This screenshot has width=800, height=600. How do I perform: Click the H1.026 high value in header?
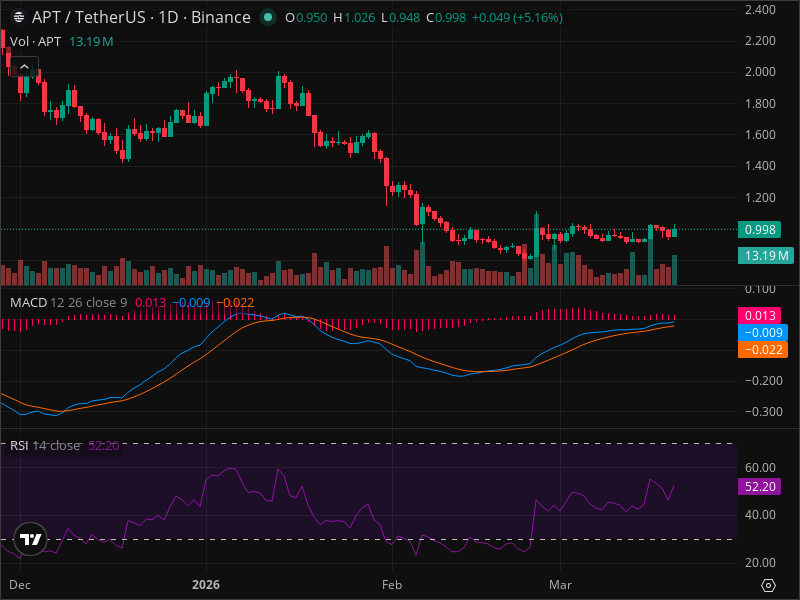pyautogui.click(x=354, y=18)
